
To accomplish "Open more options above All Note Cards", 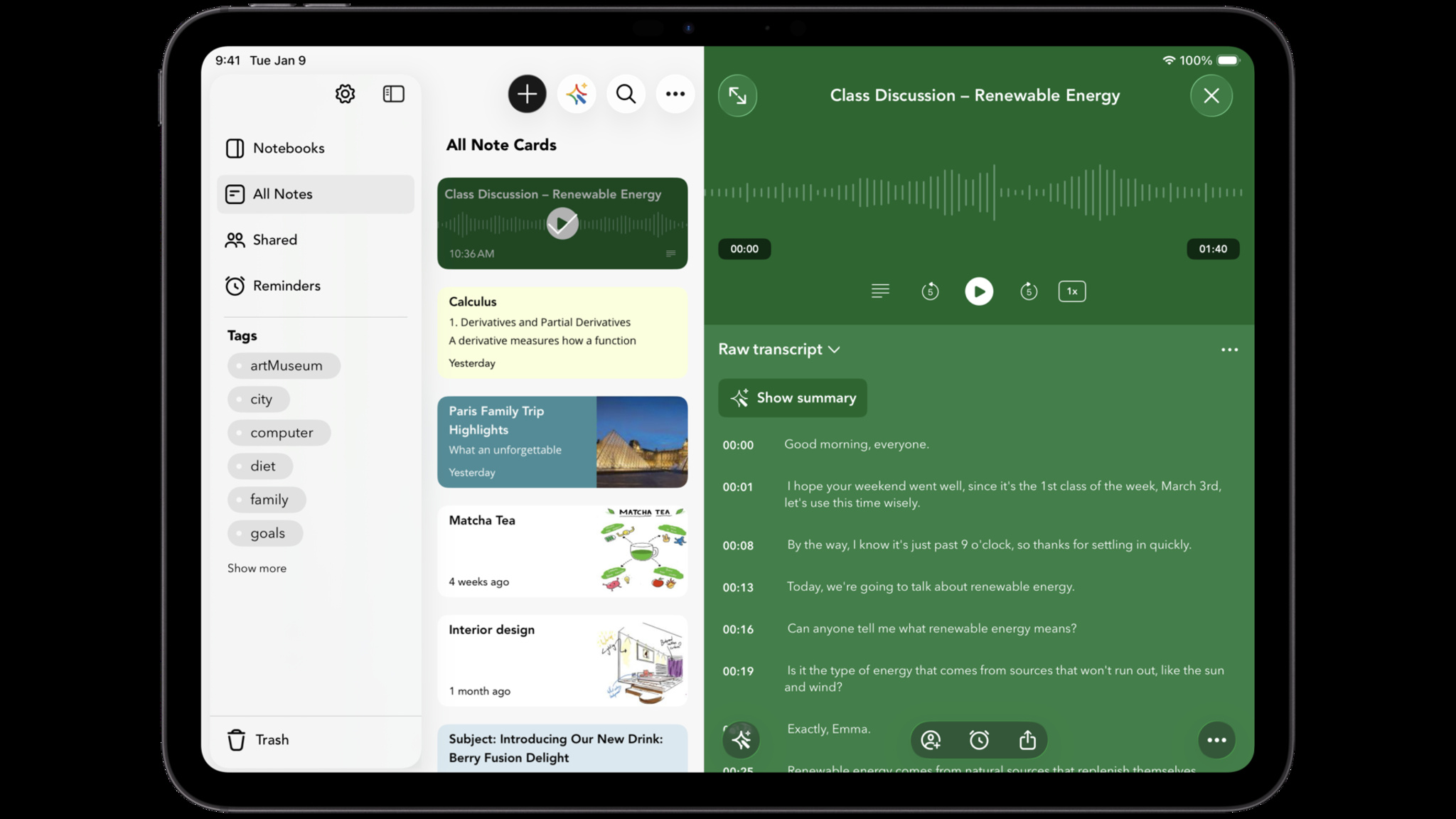I will click(x=675, y=94).
